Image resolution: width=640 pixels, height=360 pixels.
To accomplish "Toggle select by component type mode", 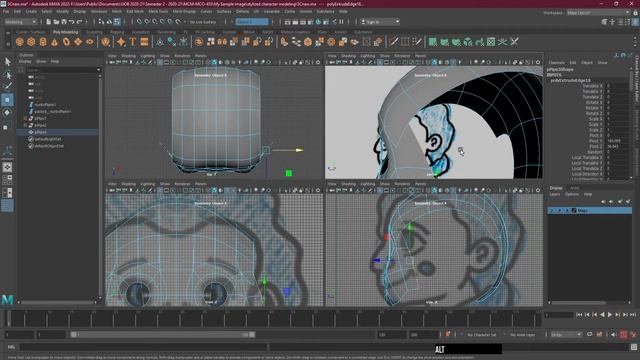I will coord(117,22).
